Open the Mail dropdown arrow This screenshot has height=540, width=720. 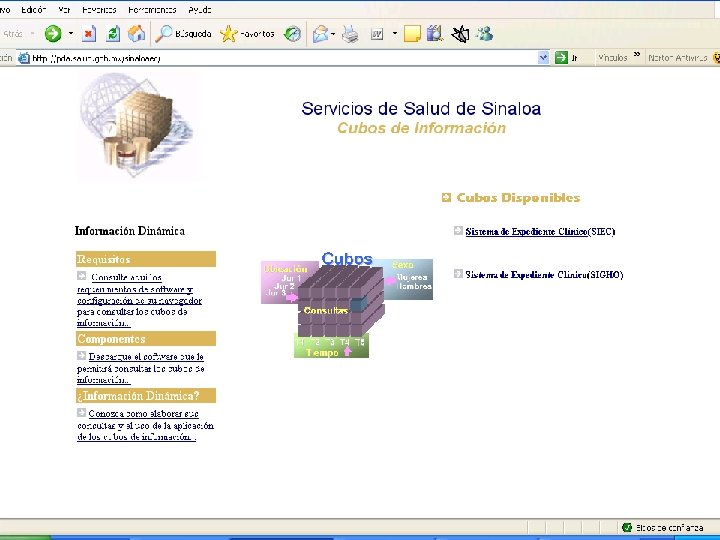tap(333, 34)
